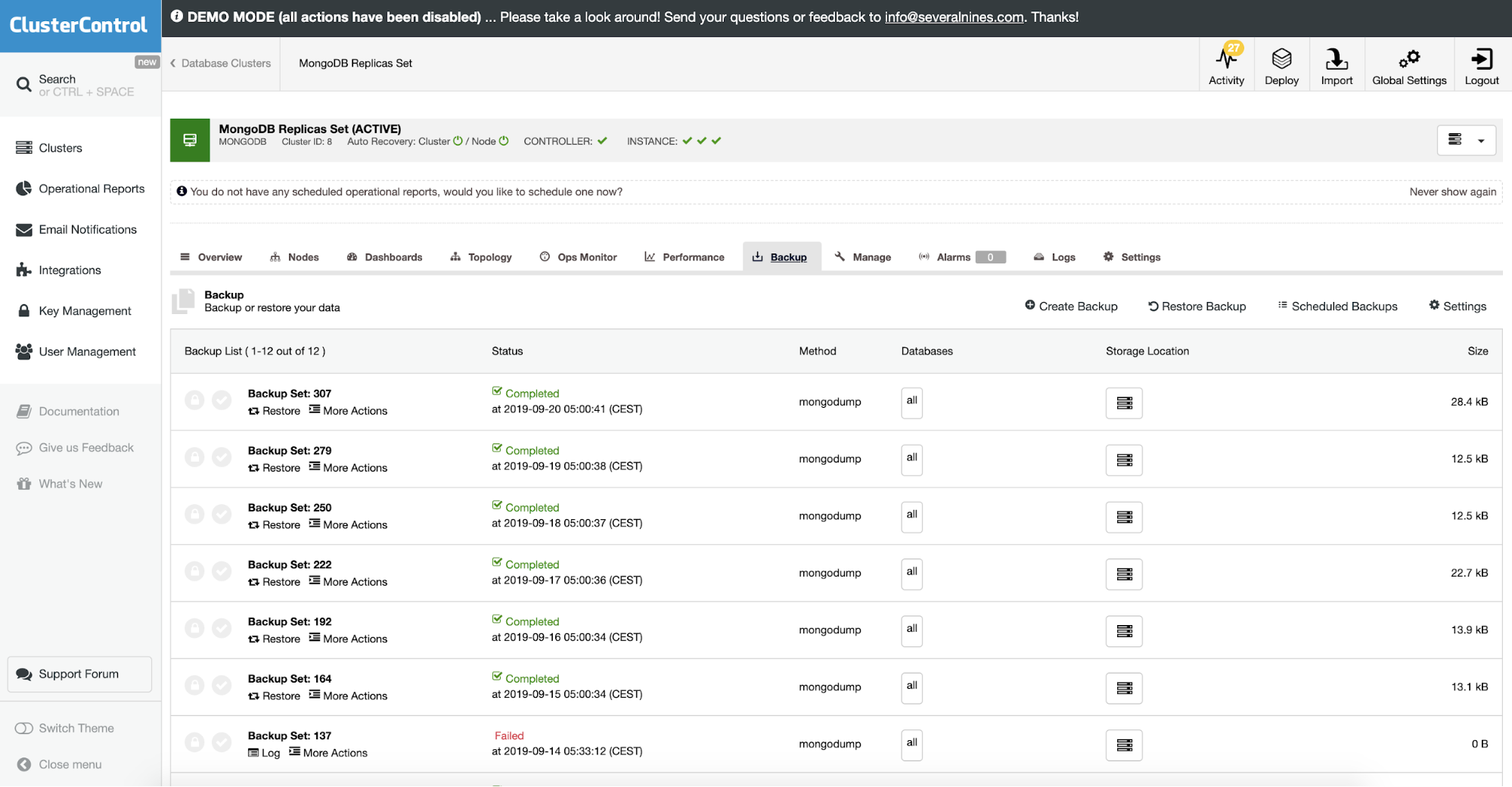Open storage location for Backup Set 164
The height and width of the screenshot is (787, 1512).
(x=1124, y=688)
